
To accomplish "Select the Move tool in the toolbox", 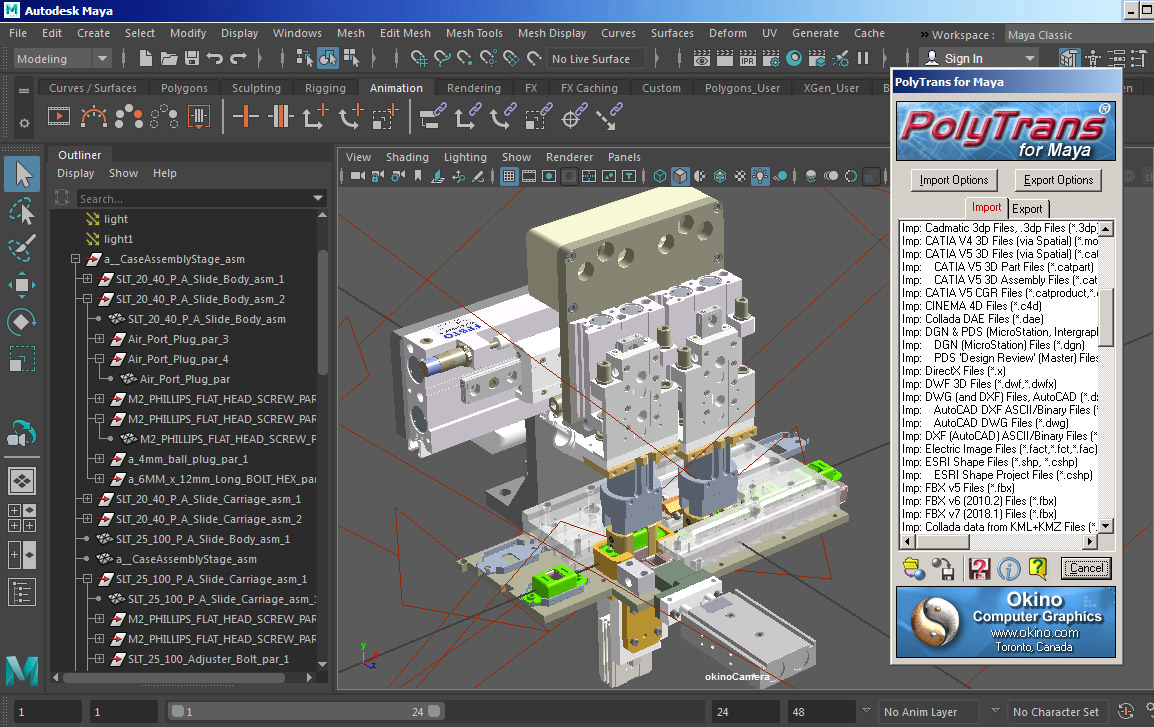I will [x=22, y=285].
